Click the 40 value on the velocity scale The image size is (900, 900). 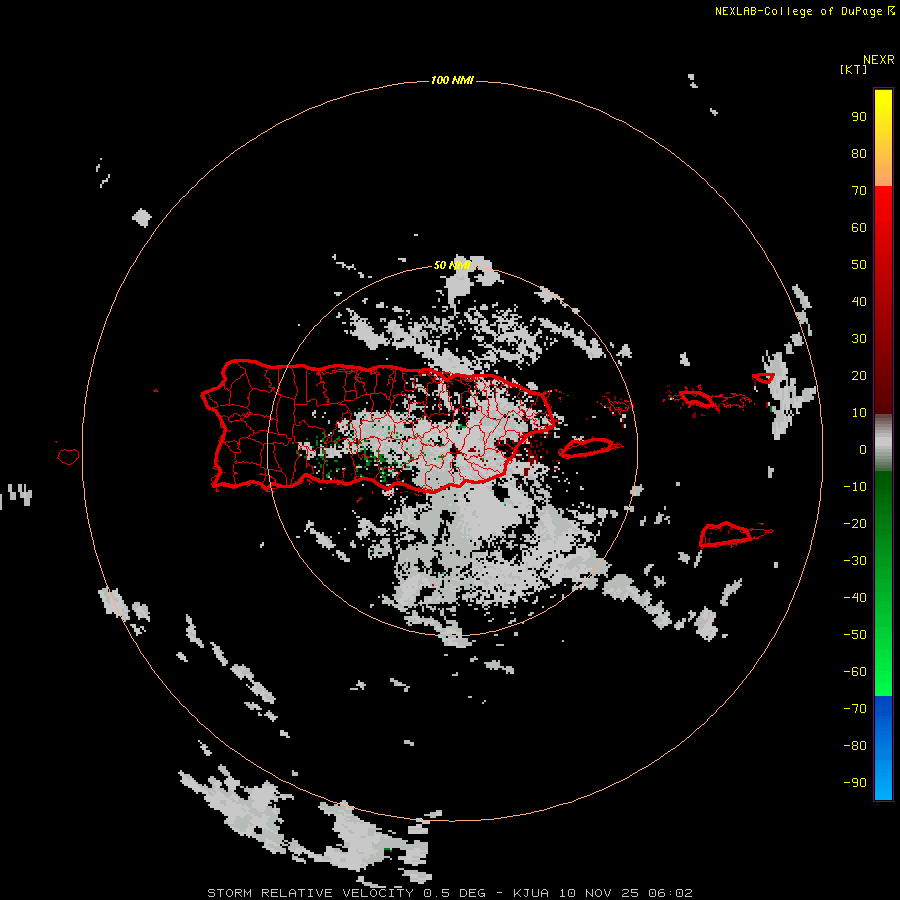[x=859, y=301]
